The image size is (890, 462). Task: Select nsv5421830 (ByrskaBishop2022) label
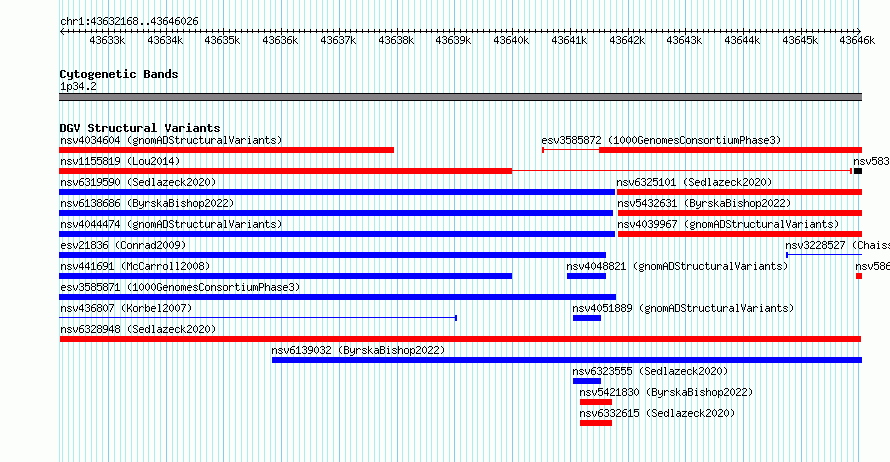[x=666, y=392]
